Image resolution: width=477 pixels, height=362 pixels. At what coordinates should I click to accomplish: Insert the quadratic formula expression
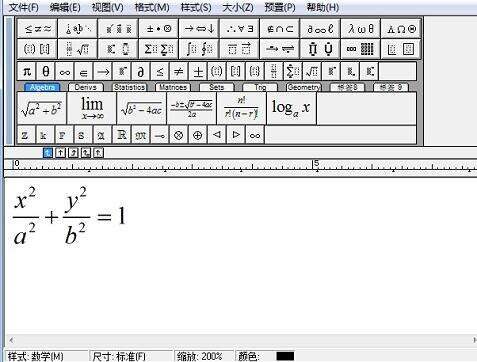(192, 108)
